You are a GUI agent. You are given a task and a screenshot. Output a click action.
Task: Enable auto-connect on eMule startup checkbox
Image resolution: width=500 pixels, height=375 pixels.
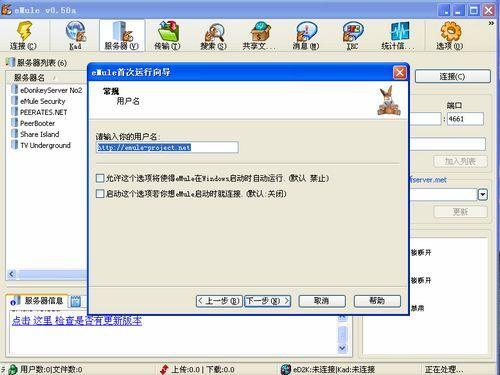pyautogui.click(x=100, y=193)
